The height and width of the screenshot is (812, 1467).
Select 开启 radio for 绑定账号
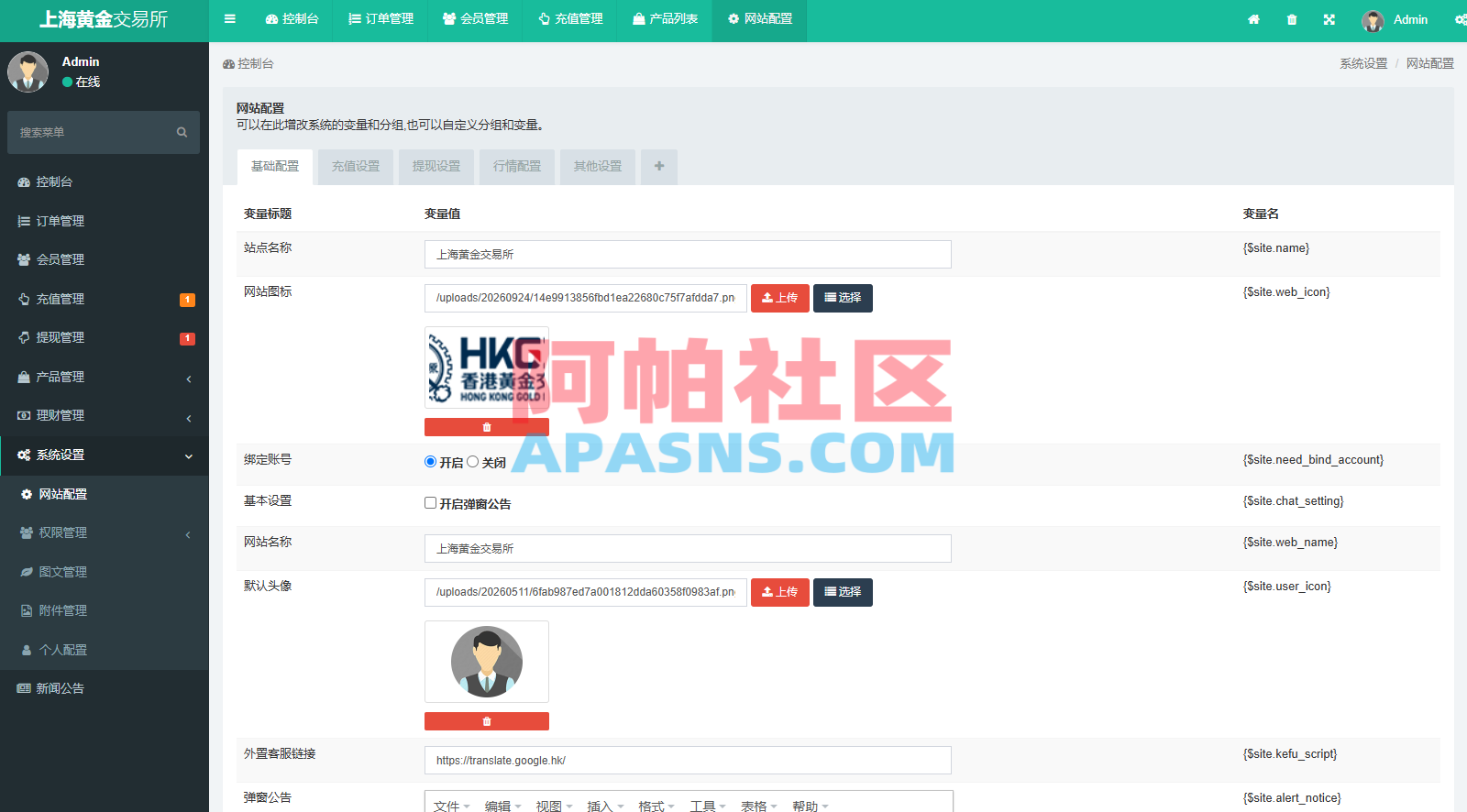[x=430, y=462]
